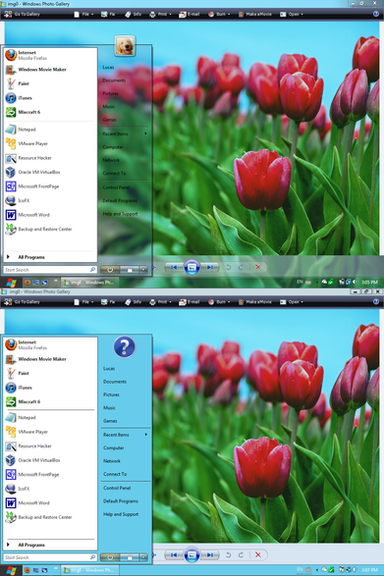Click the blue question mark user picture
384x576 pixels.
tap(125, 347)
